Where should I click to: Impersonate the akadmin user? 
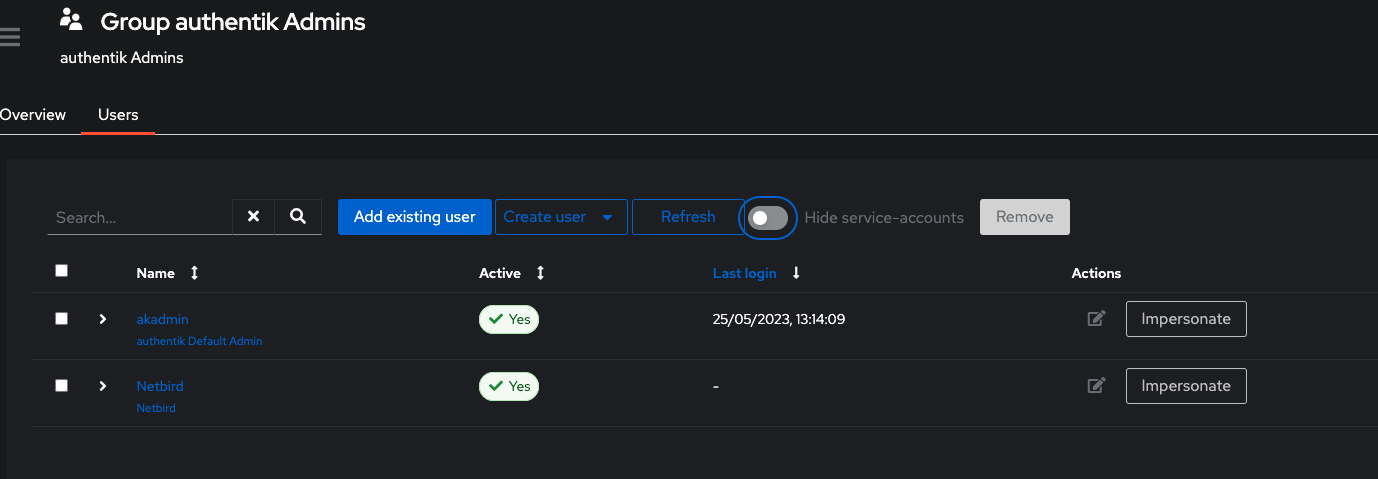click(x=1185, y=319)
